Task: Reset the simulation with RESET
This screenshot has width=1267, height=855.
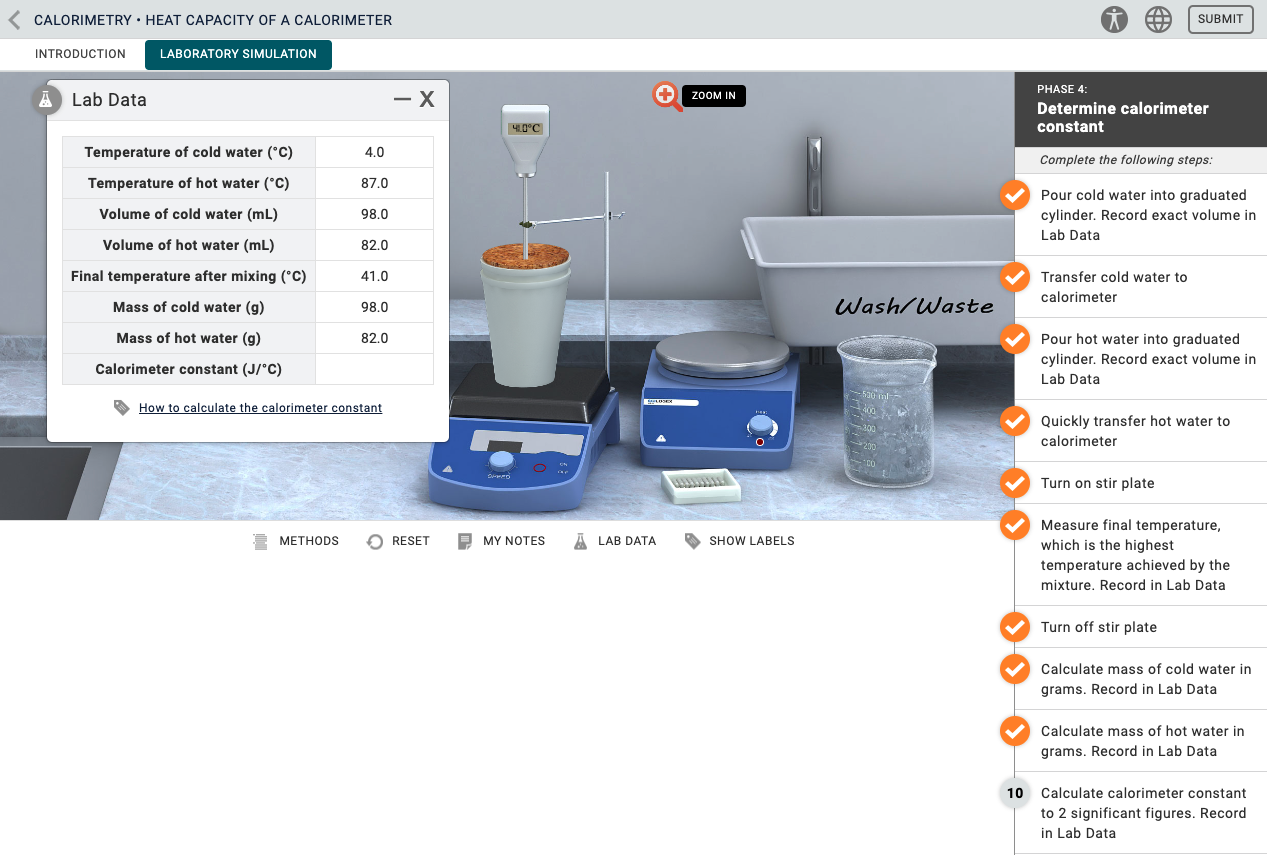Action: coord(398,541)
